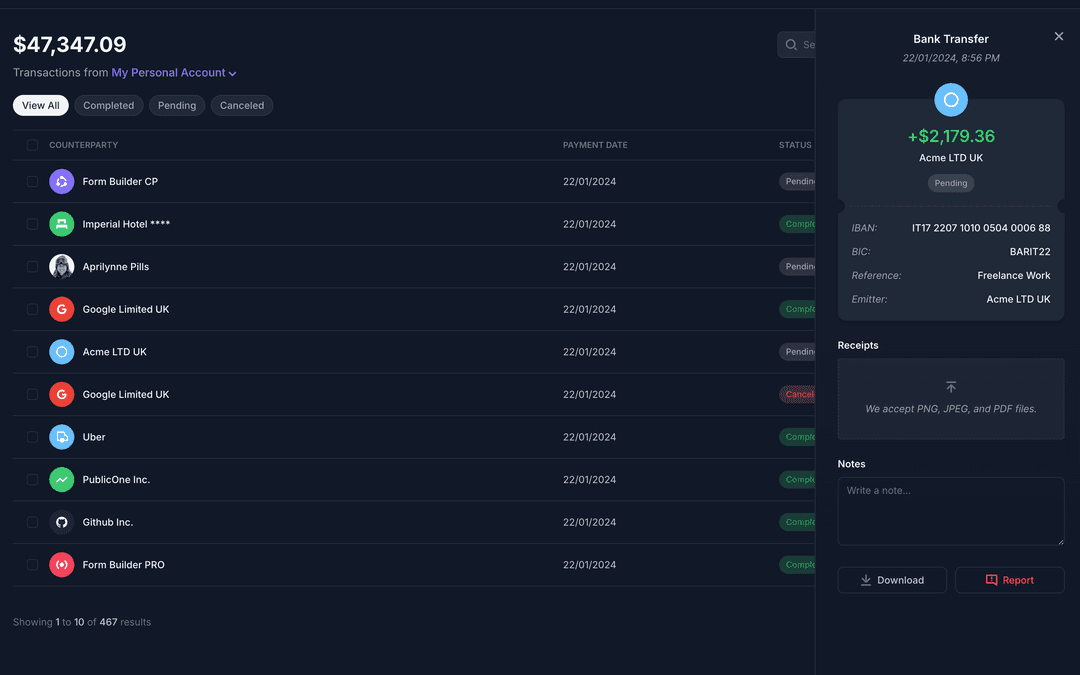Switch to the Canceled filter tab
1080x675 pixels.
(242, 106)
